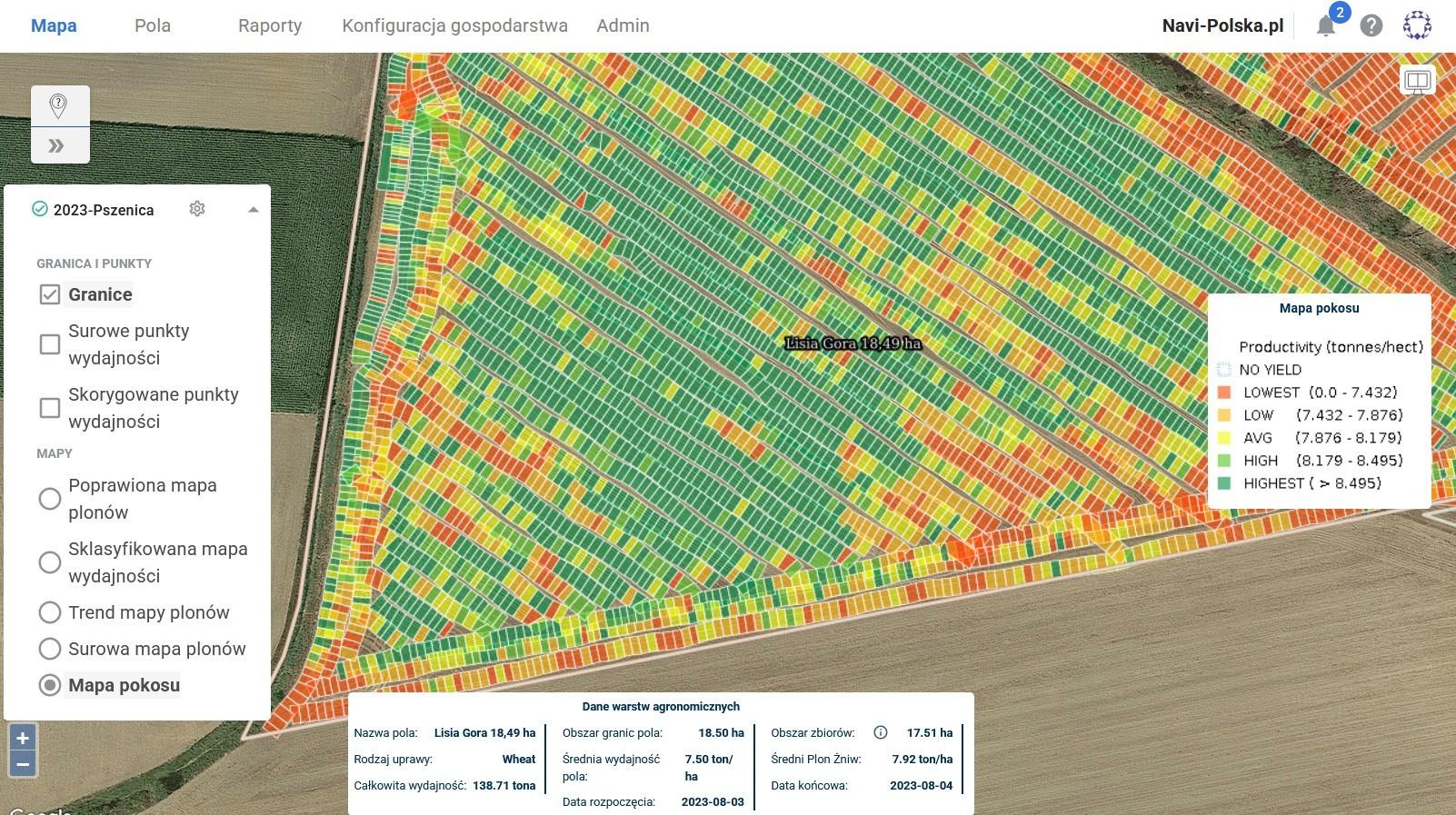The width and height of the screenshot is (1456, 815).
Task: Enable Surowe punkty wydajności checkbox
Action: (50, 344)
